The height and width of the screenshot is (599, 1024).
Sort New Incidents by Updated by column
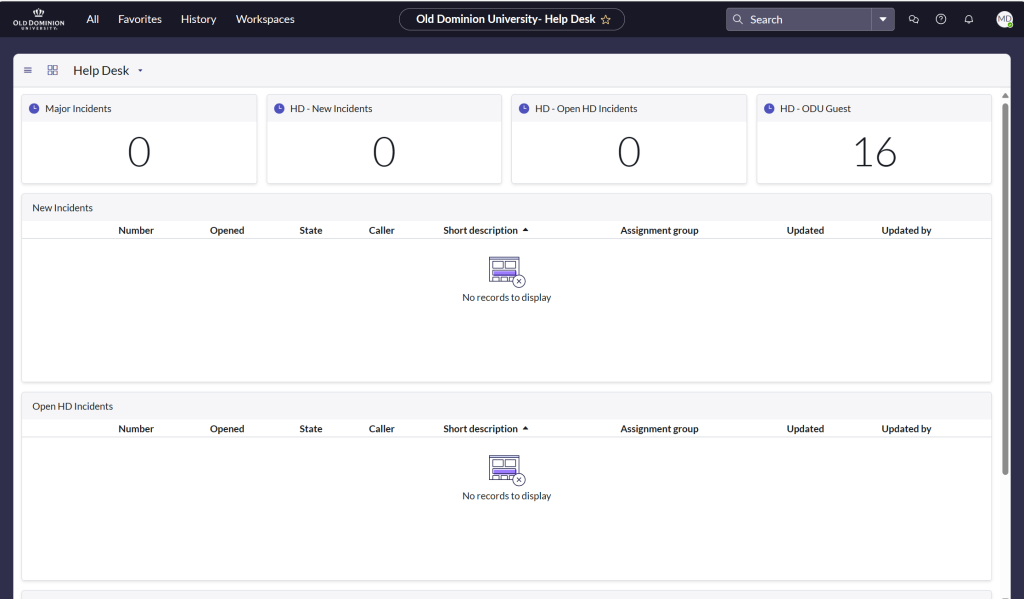tap(906, 231)
